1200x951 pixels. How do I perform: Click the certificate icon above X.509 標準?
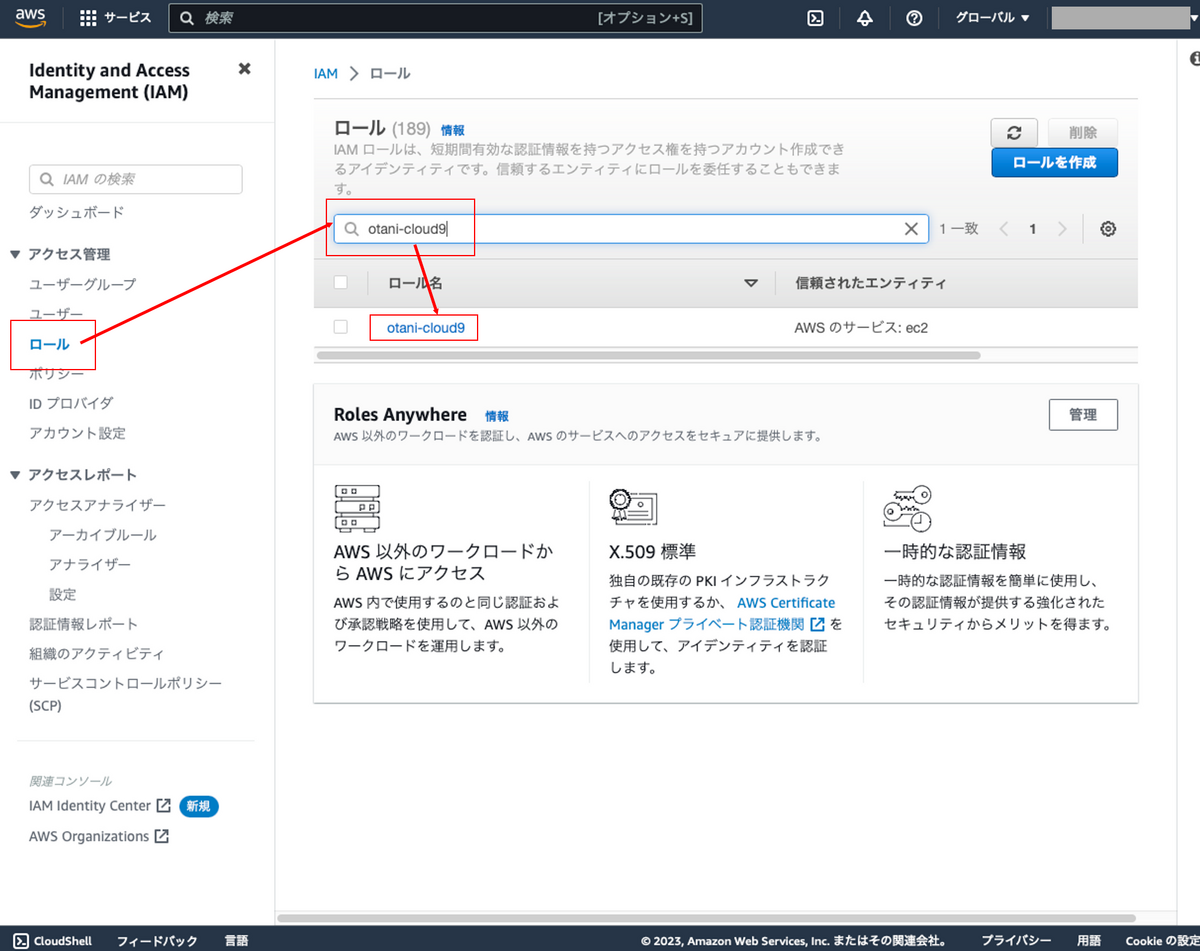(633, 508)
